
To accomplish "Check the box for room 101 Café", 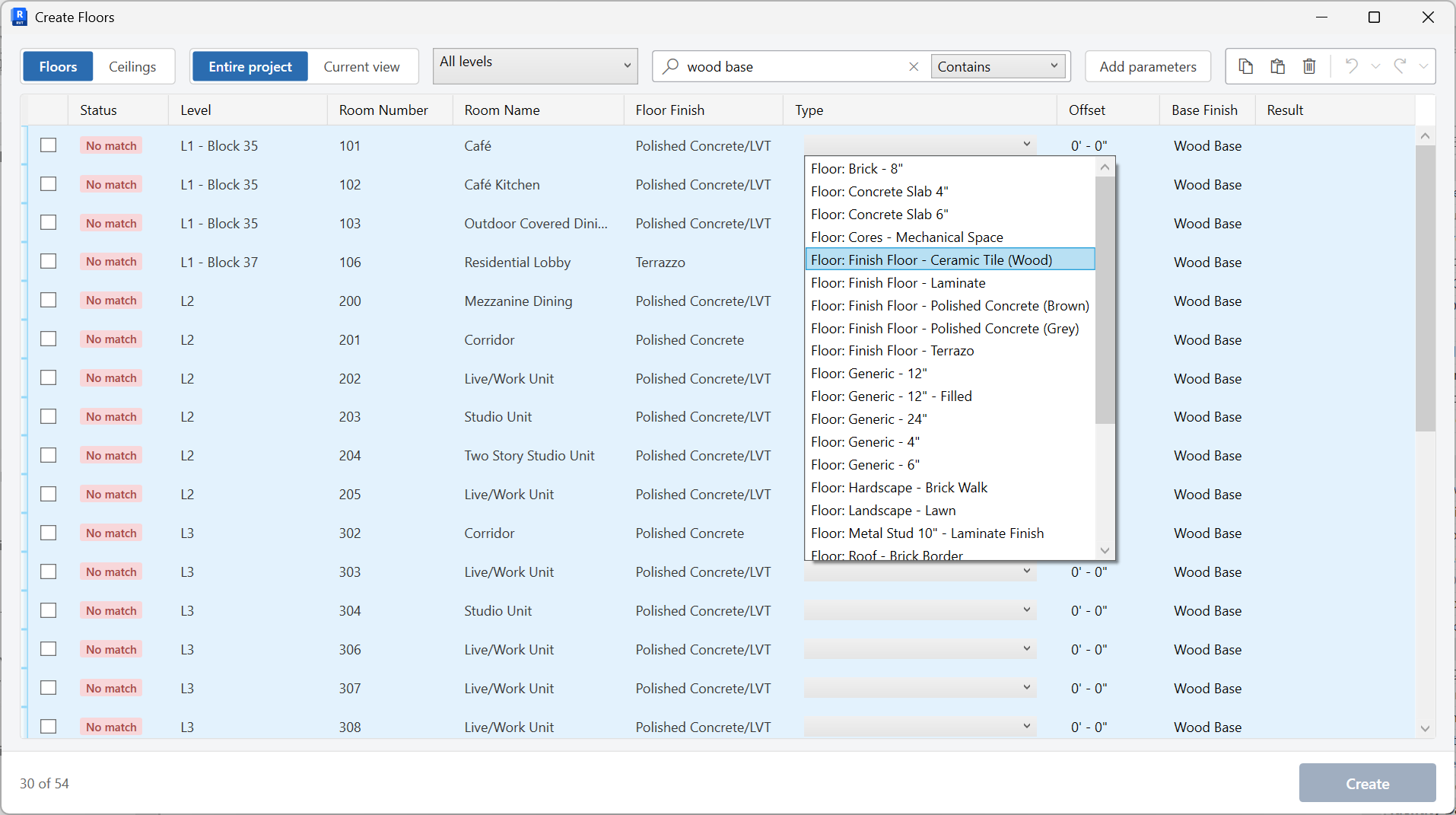I will pos(49,145).
